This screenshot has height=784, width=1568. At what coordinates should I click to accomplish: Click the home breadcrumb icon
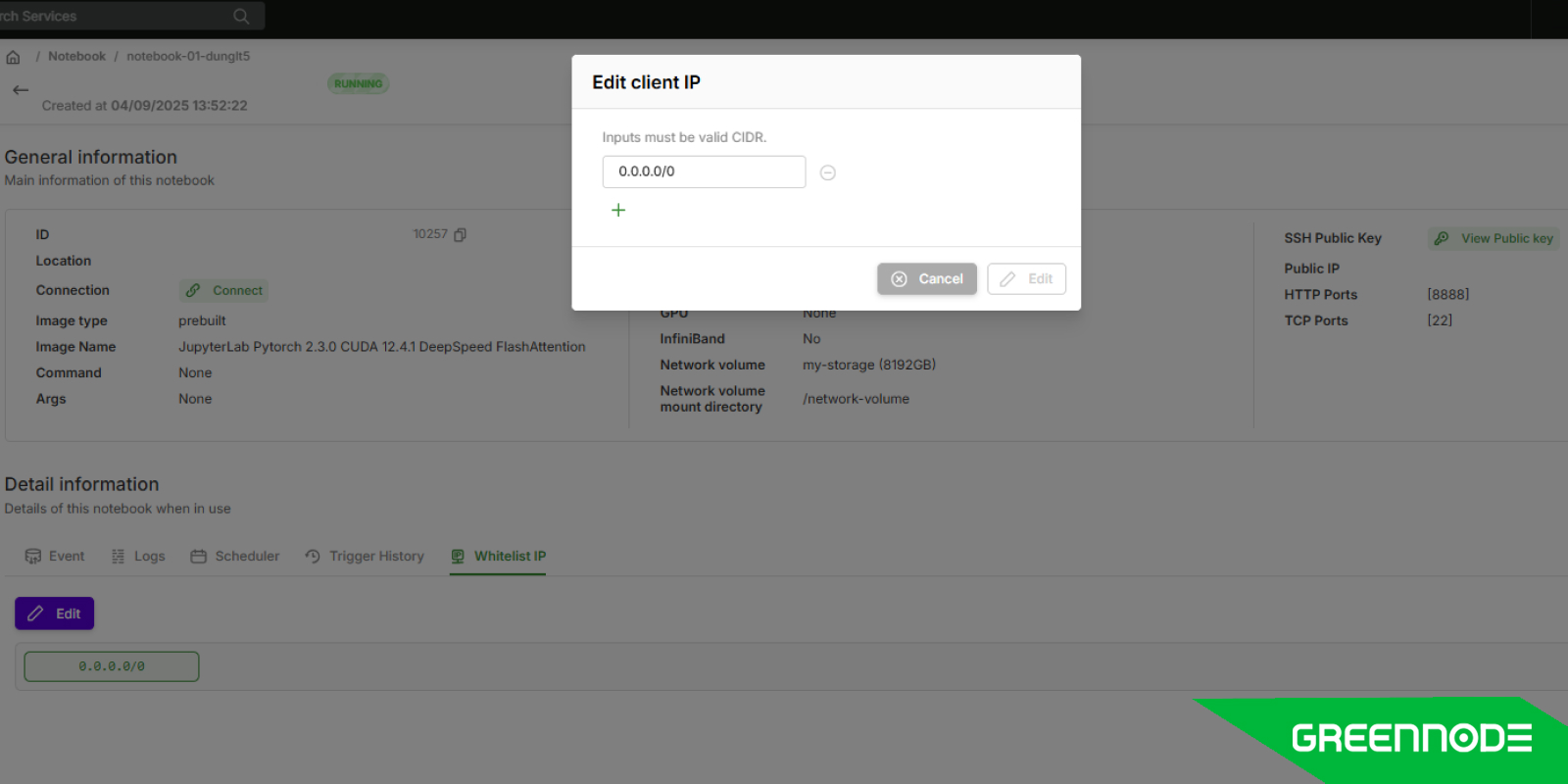pyautogui.click(x=13, y=57)
